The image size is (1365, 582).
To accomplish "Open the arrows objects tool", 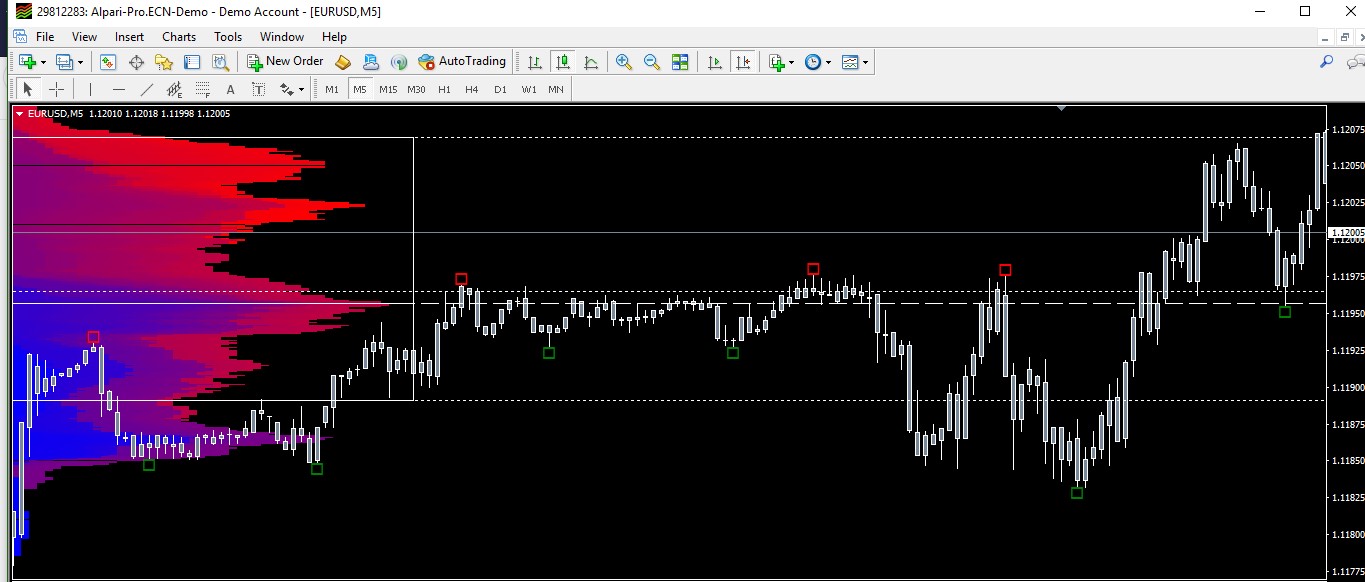I will pyautogui.click(x=286, y=89).
